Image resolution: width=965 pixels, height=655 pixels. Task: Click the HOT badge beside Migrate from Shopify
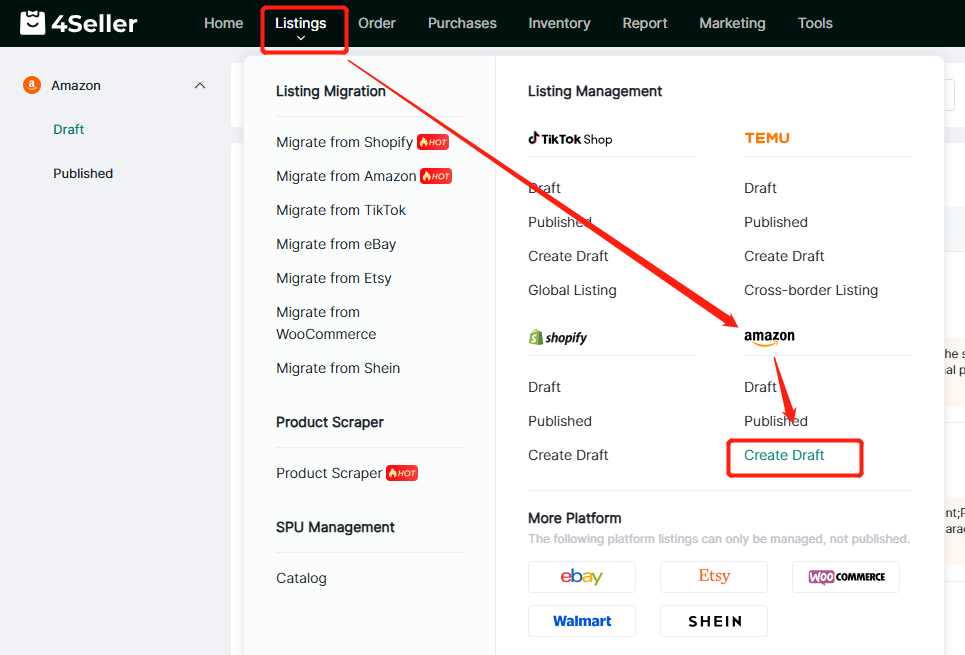click(x=433, y=142)
